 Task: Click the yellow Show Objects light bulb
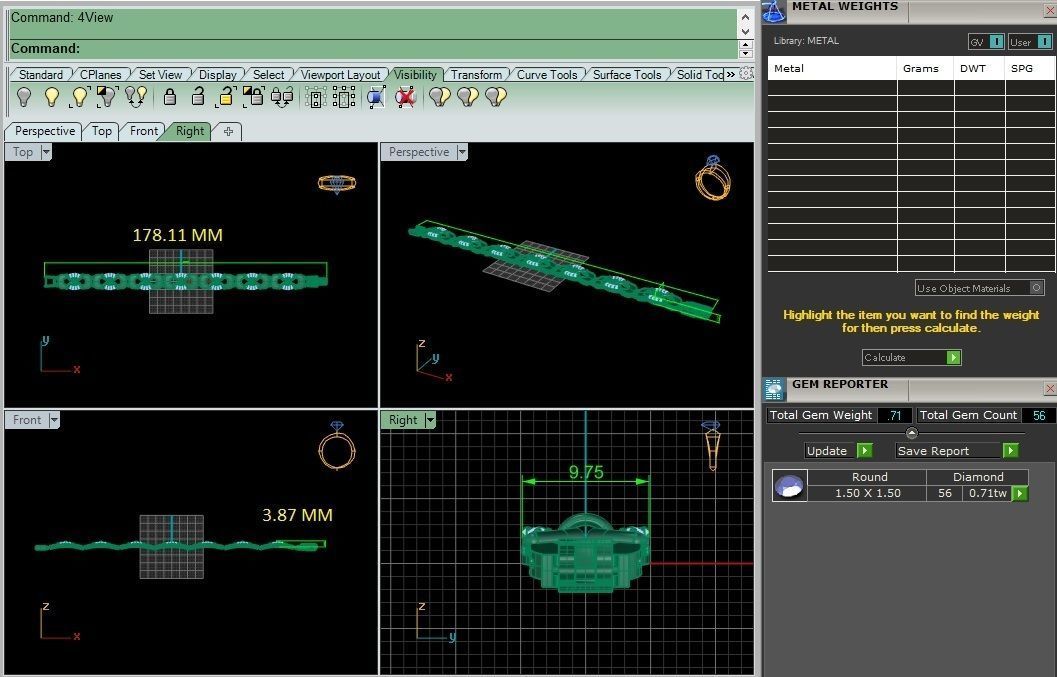52,97
